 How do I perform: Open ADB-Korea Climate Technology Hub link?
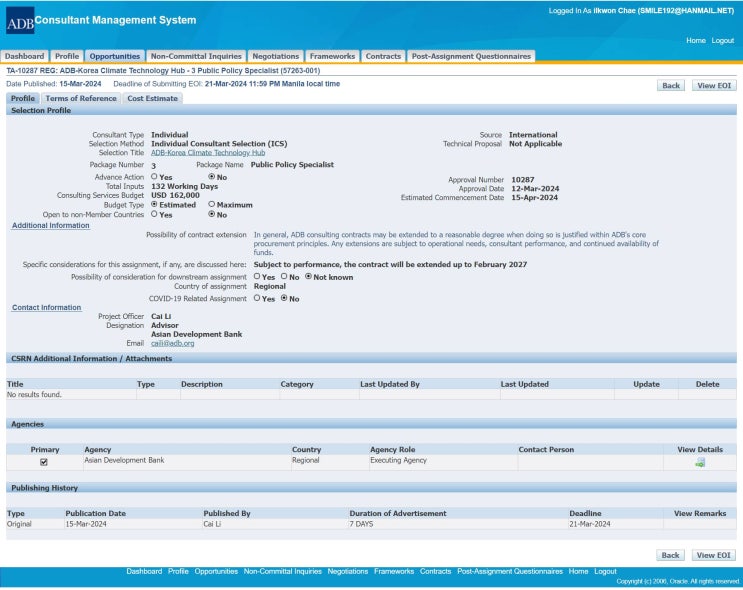pos(208,153)
